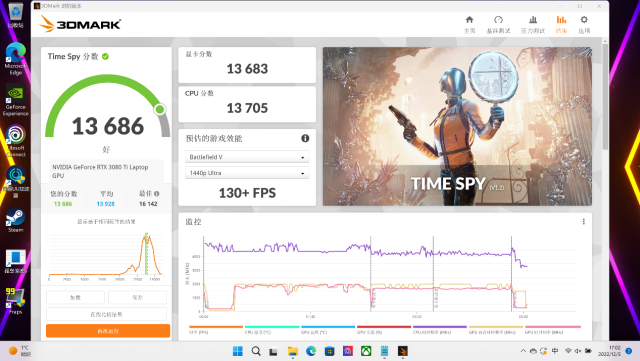Open the Options gear icon

tap(584, 20)
